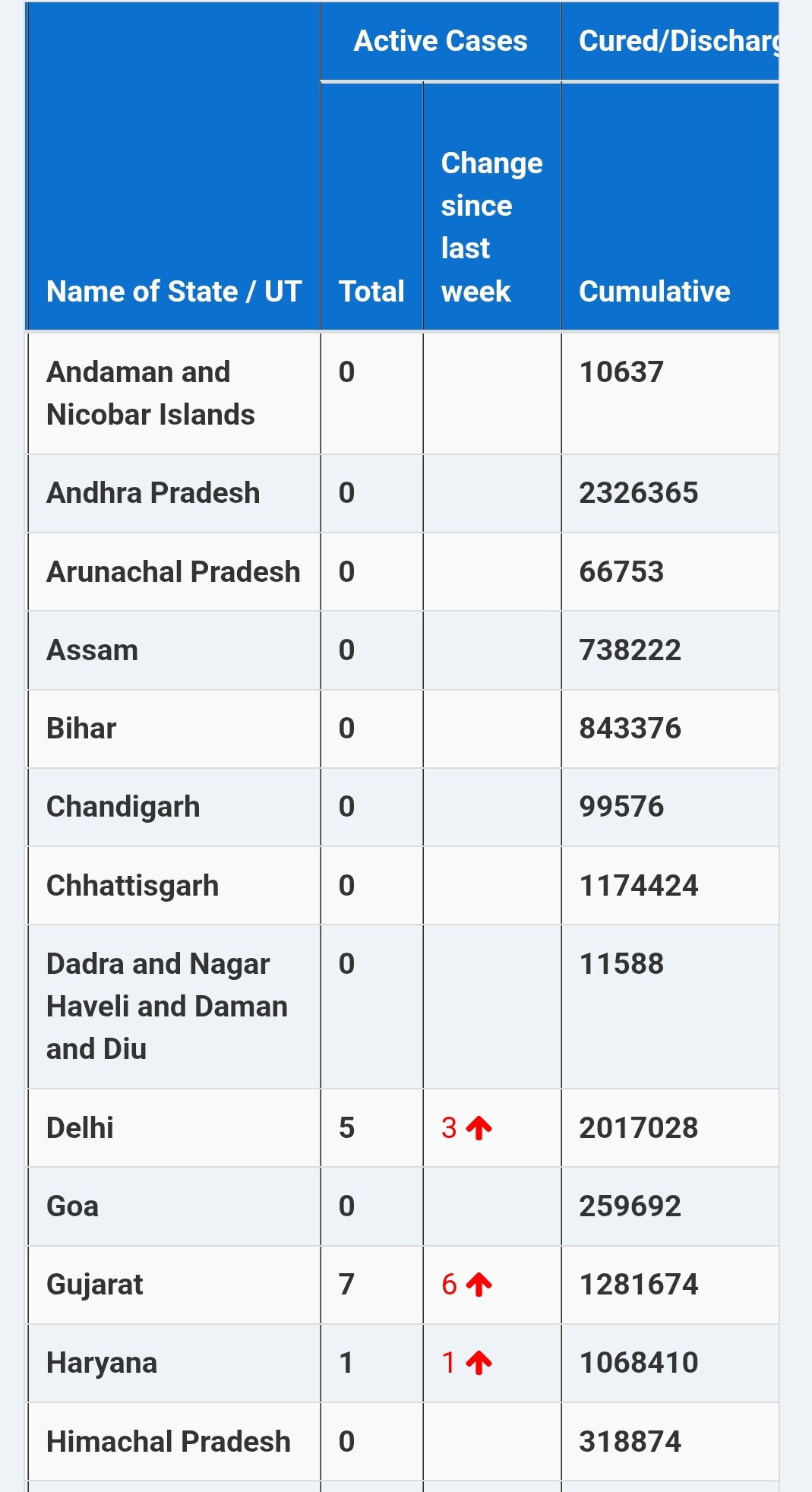Click the Cumulative column header
The image size is (812, 1492).
coord(654,292)
